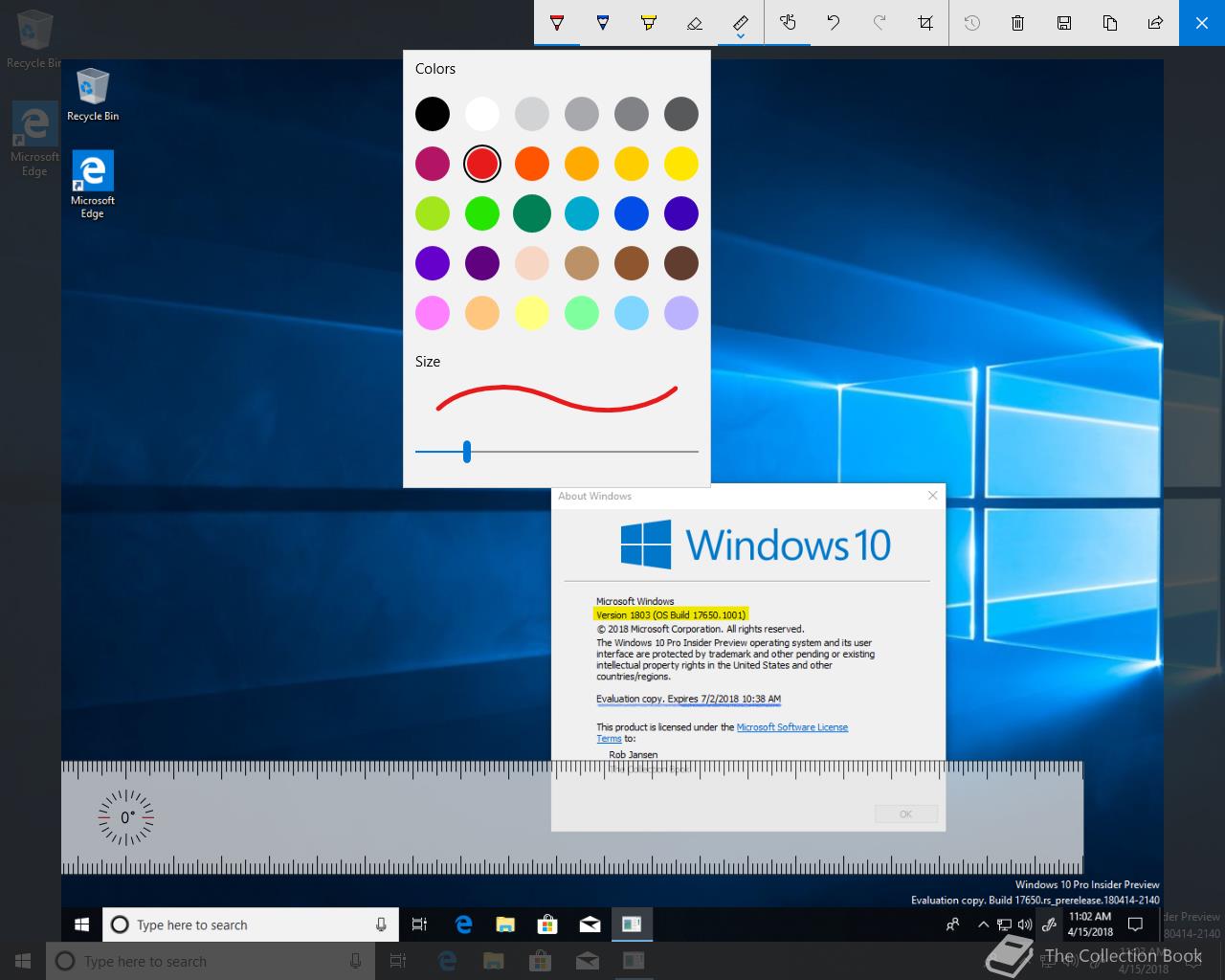
Task: Click Recycle Bin inside the captured screenshot
Action: (x=93, y=95)
